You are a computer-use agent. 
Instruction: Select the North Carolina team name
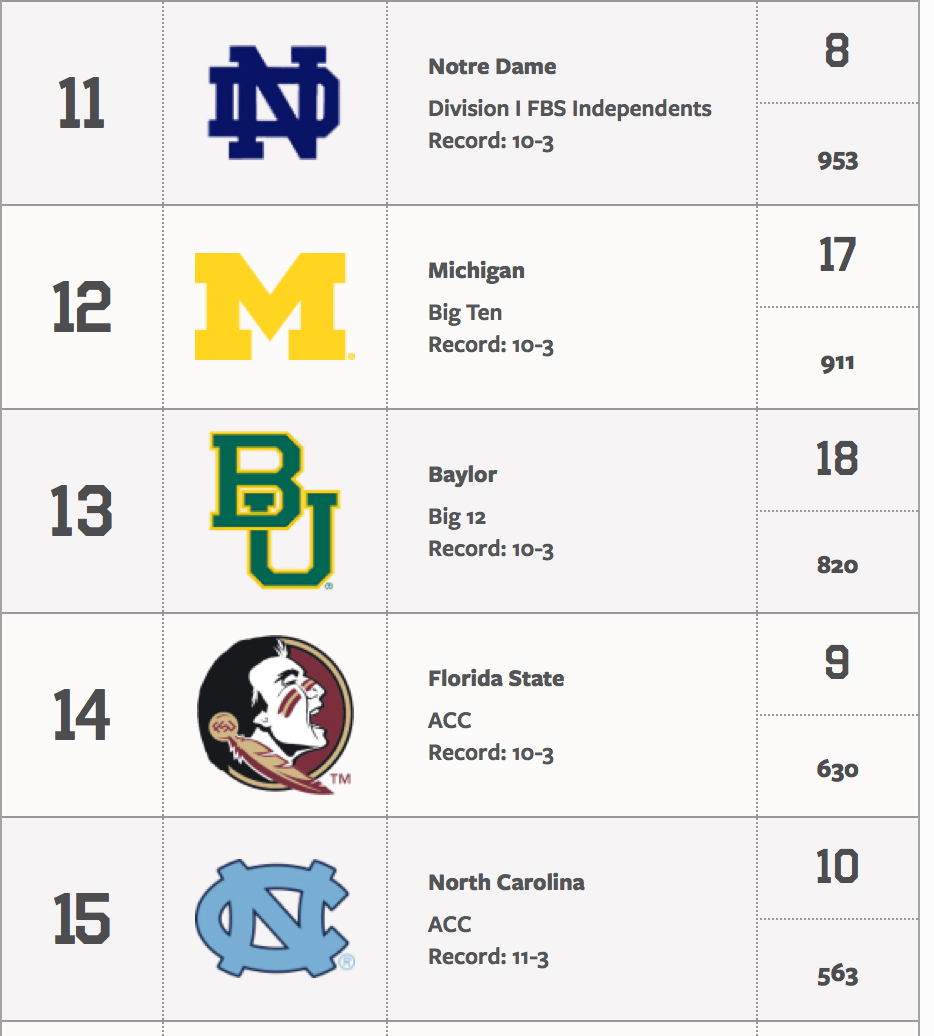point(506,883)
